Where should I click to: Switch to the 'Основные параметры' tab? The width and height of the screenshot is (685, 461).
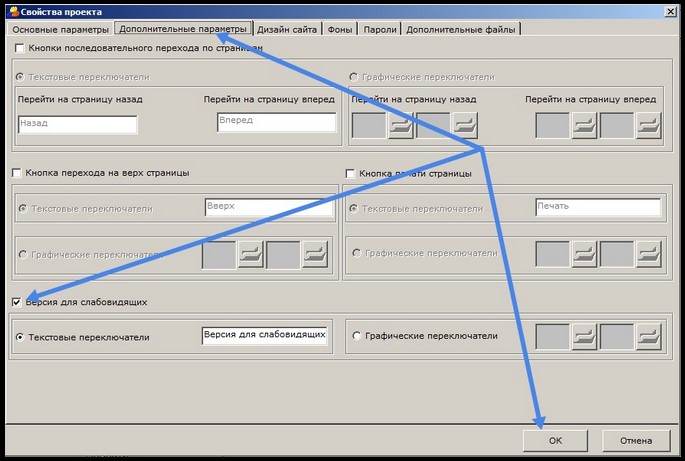pos(59,29)
